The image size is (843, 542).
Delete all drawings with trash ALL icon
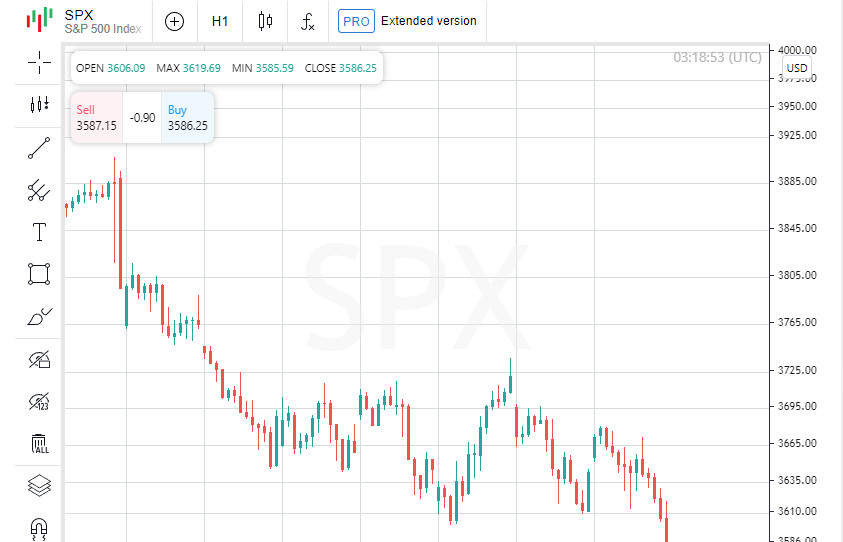(39, 444)
